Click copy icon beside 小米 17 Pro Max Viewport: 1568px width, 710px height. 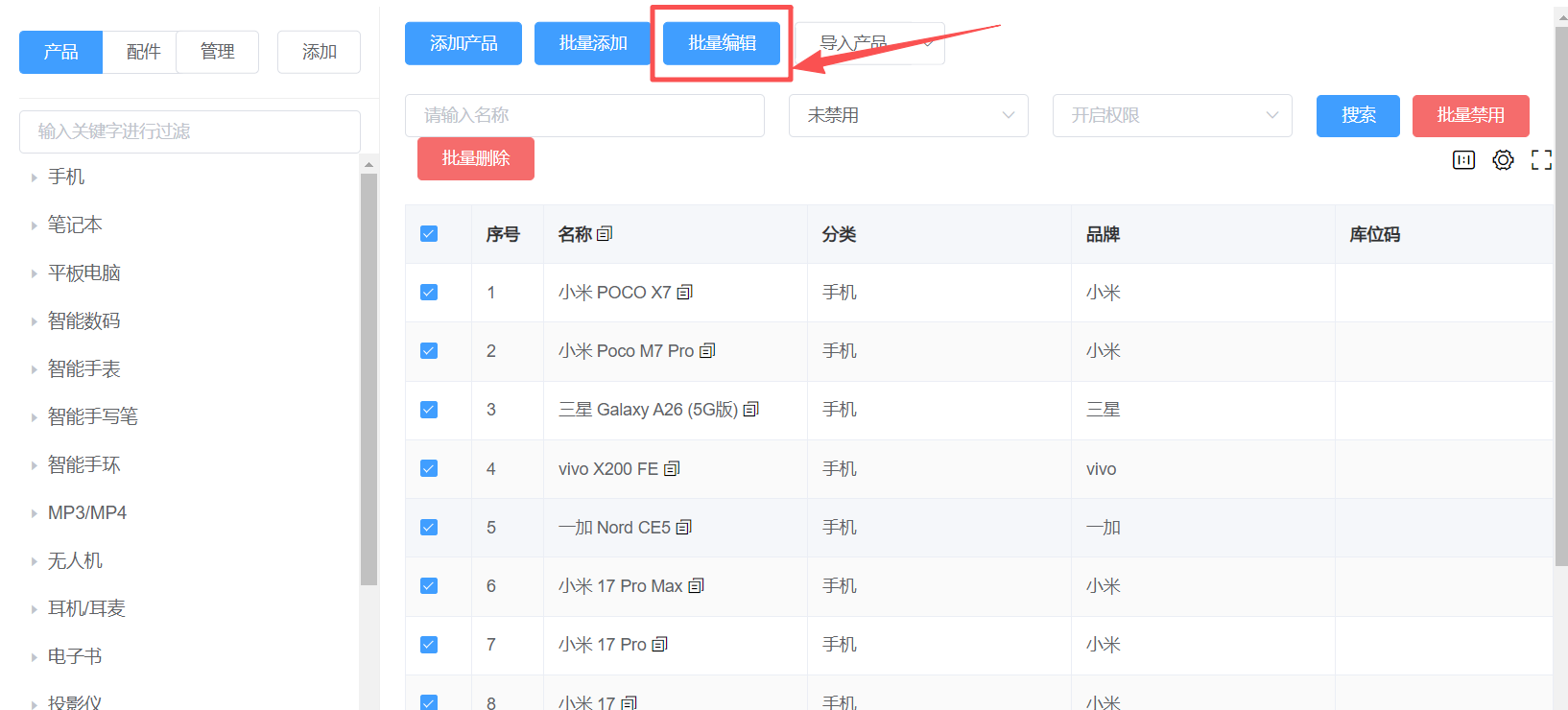[x=697, y=586]
